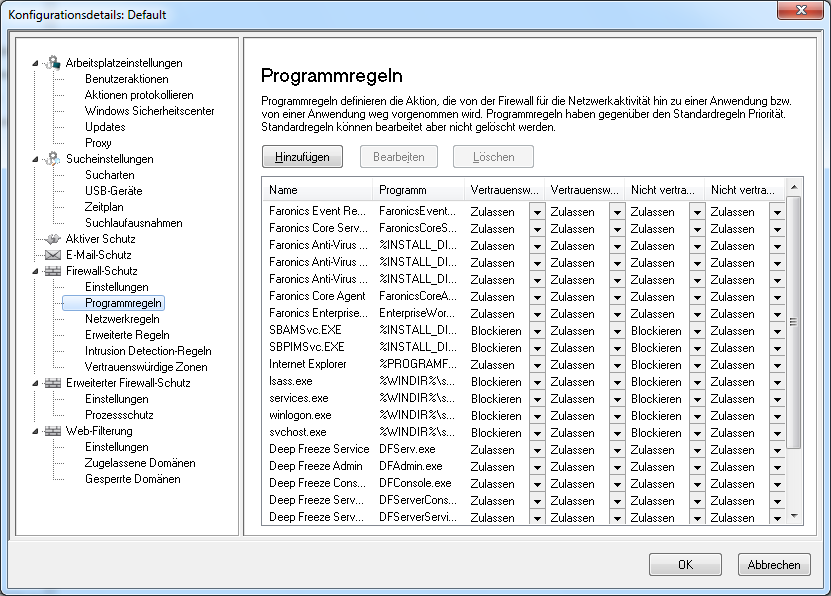The image size is (831, 596).
Task: Collapse the Arbeitsplatzeinstellungen tree node
Action: 35,63
